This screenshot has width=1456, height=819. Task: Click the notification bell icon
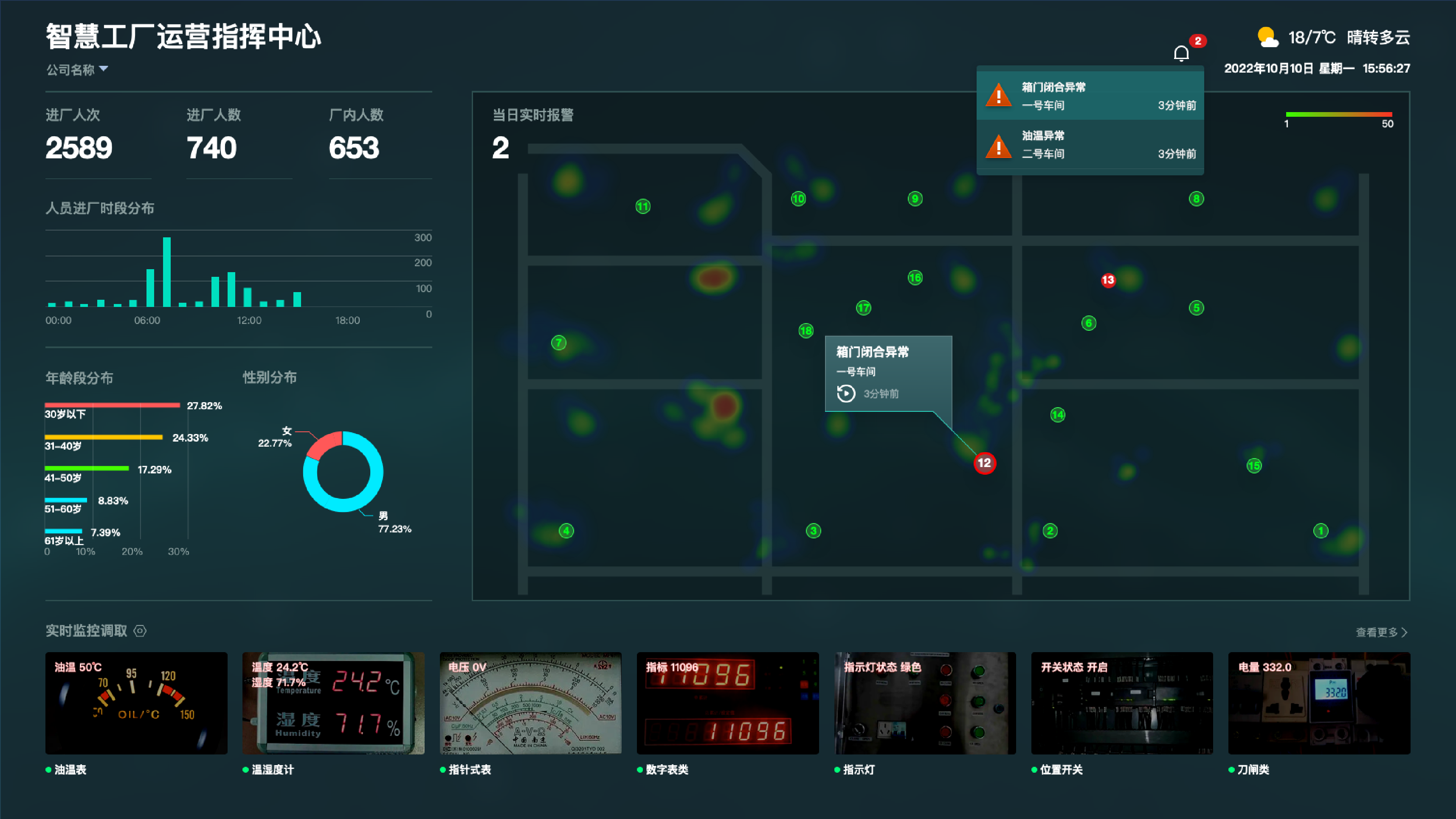click(x=1181, y=53)
